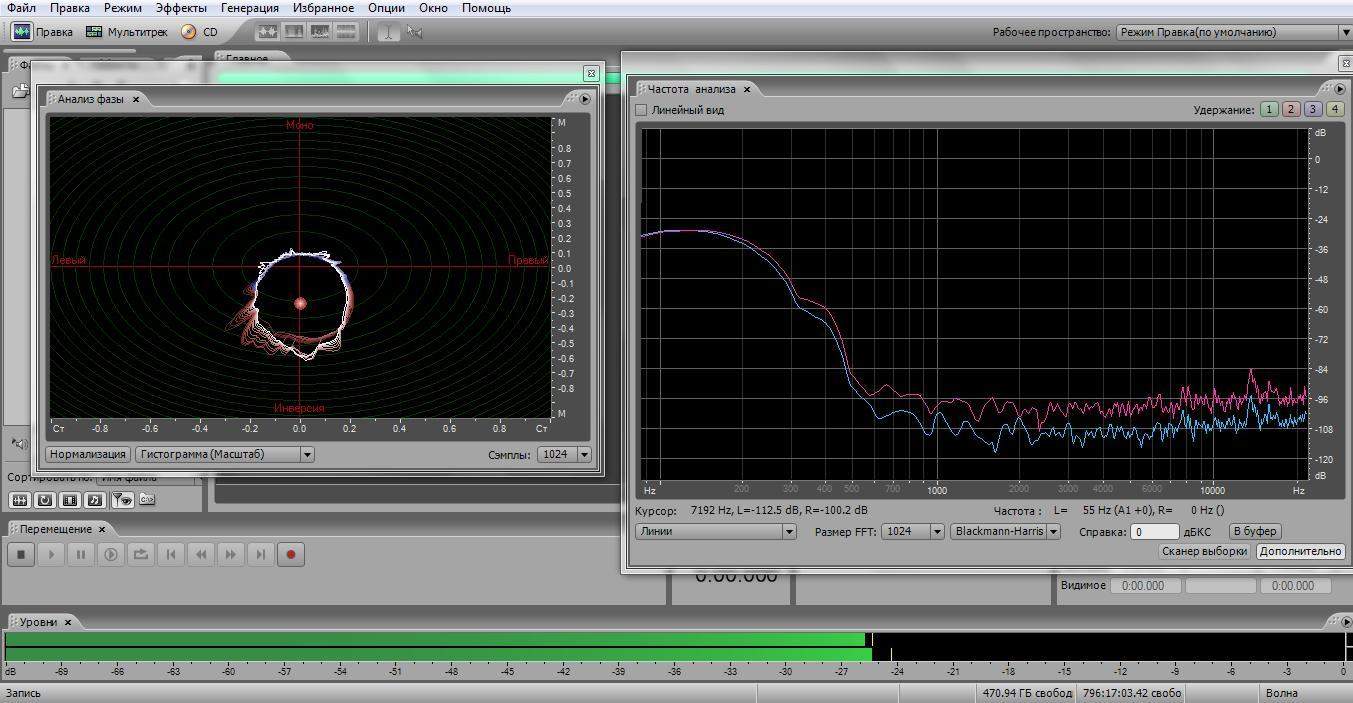Screen dimensions: 1353x703
Task: Toggle show loop files filter icon
Action: pos(45,500)
